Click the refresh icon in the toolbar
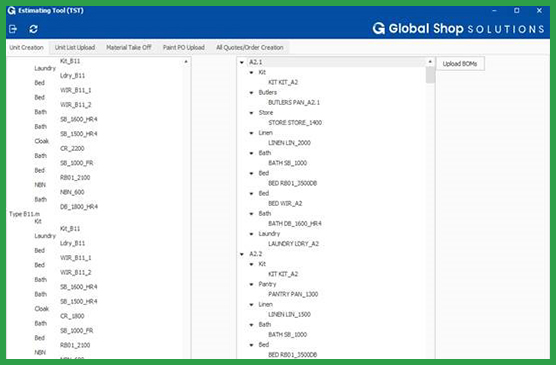The width and height of the screenshot is (556, 365). coord(33,29)
